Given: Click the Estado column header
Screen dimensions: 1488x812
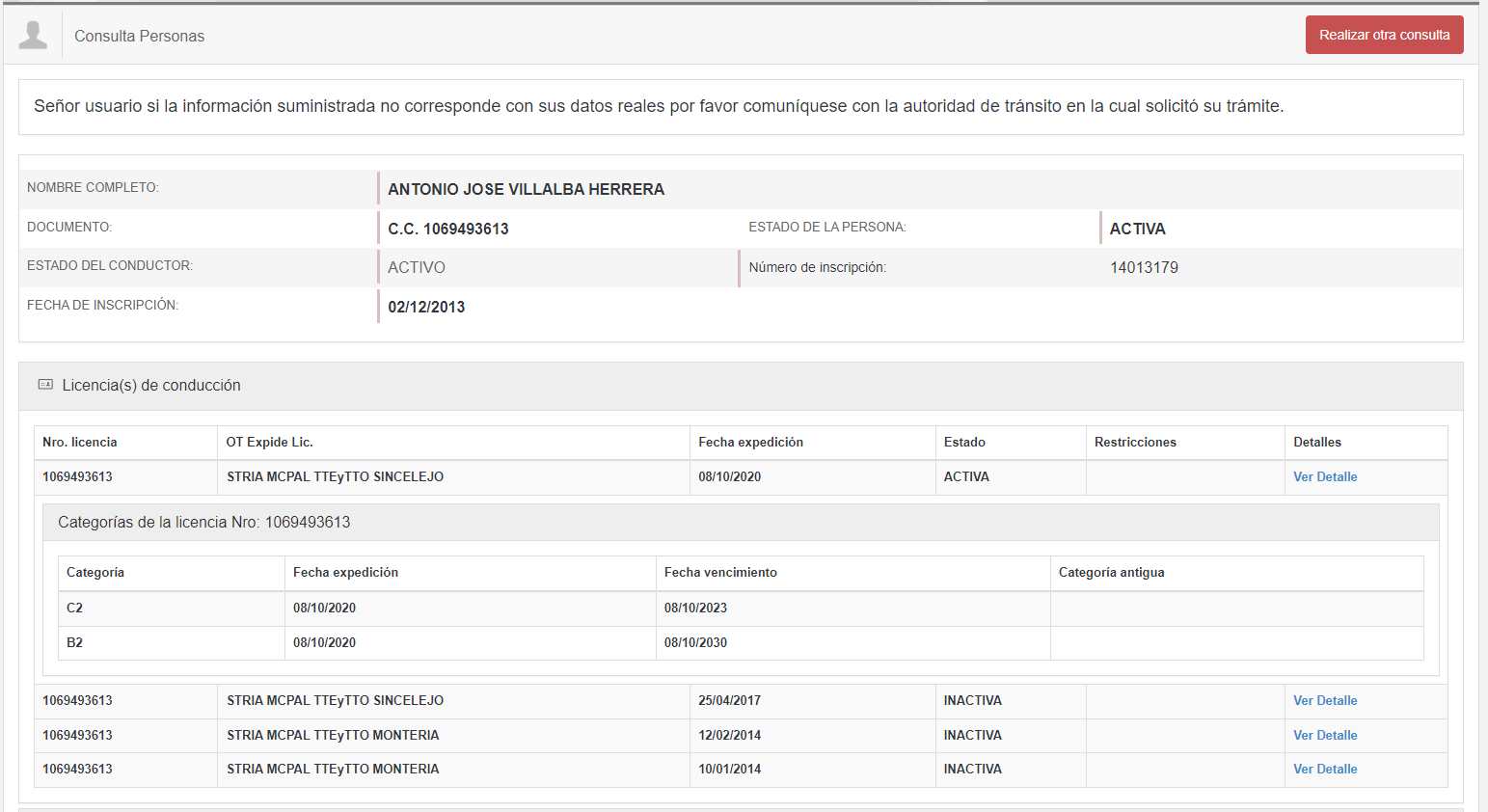Looking at the screenshot, I should tap(964, 443).
